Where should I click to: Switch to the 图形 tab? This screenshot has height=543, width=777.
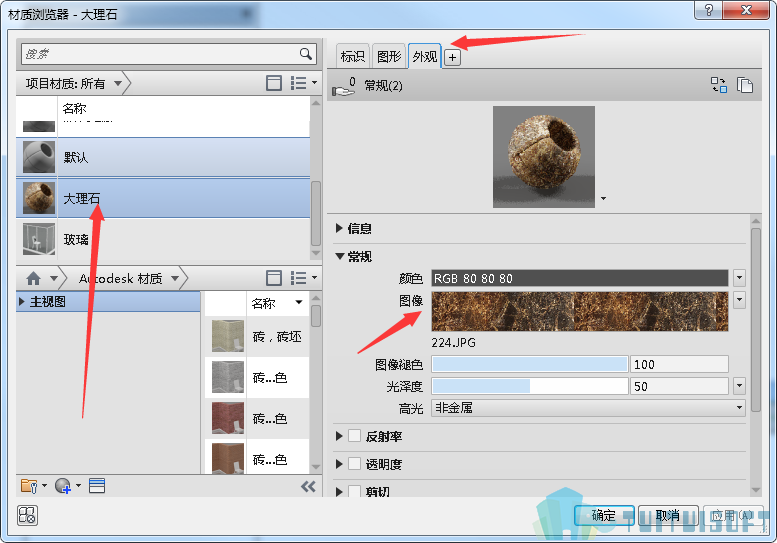(x=388, y=56)
